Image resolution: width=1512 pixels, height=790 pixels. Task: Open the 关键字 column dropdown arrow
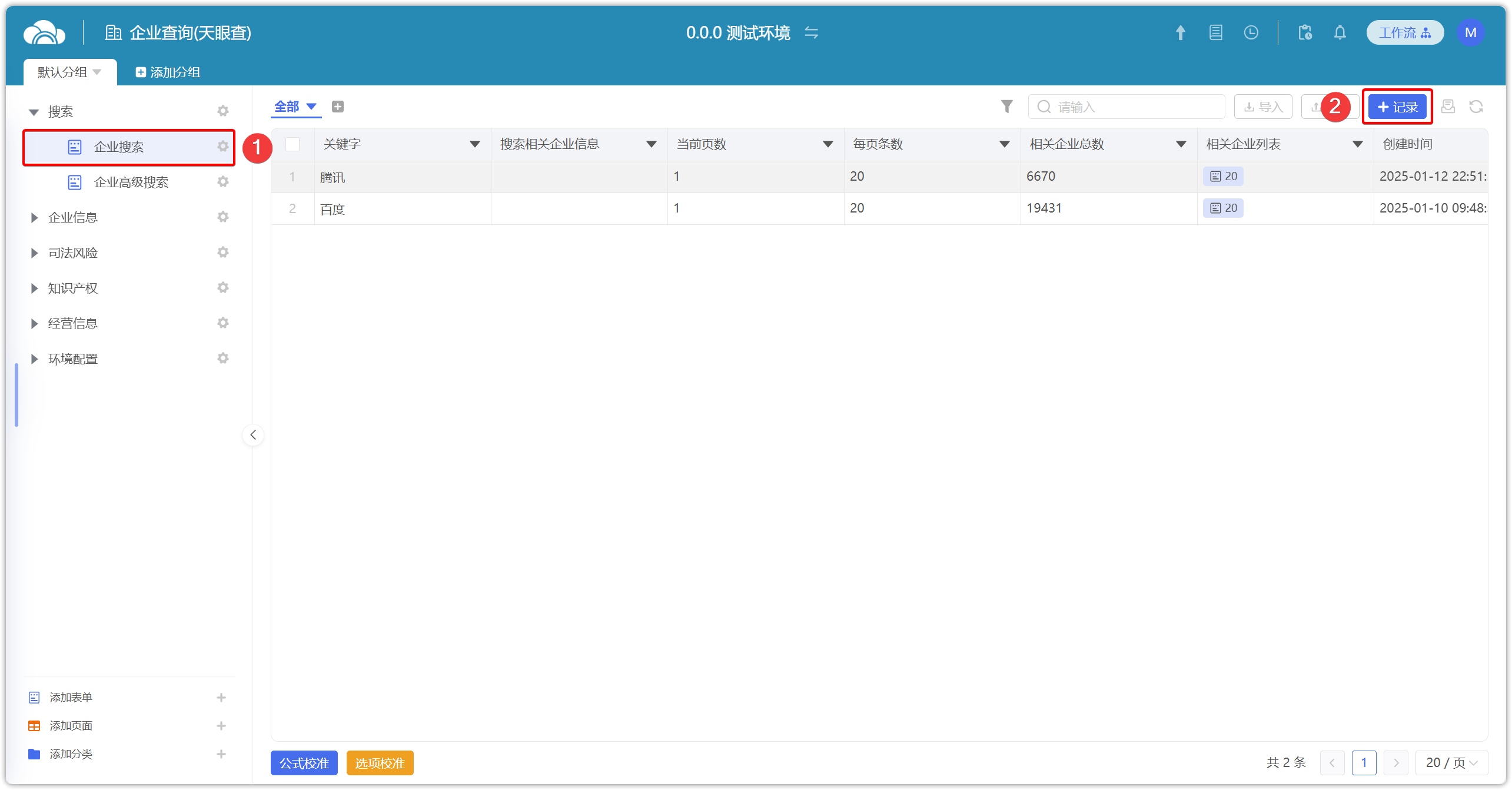click(x=474, y=144)
